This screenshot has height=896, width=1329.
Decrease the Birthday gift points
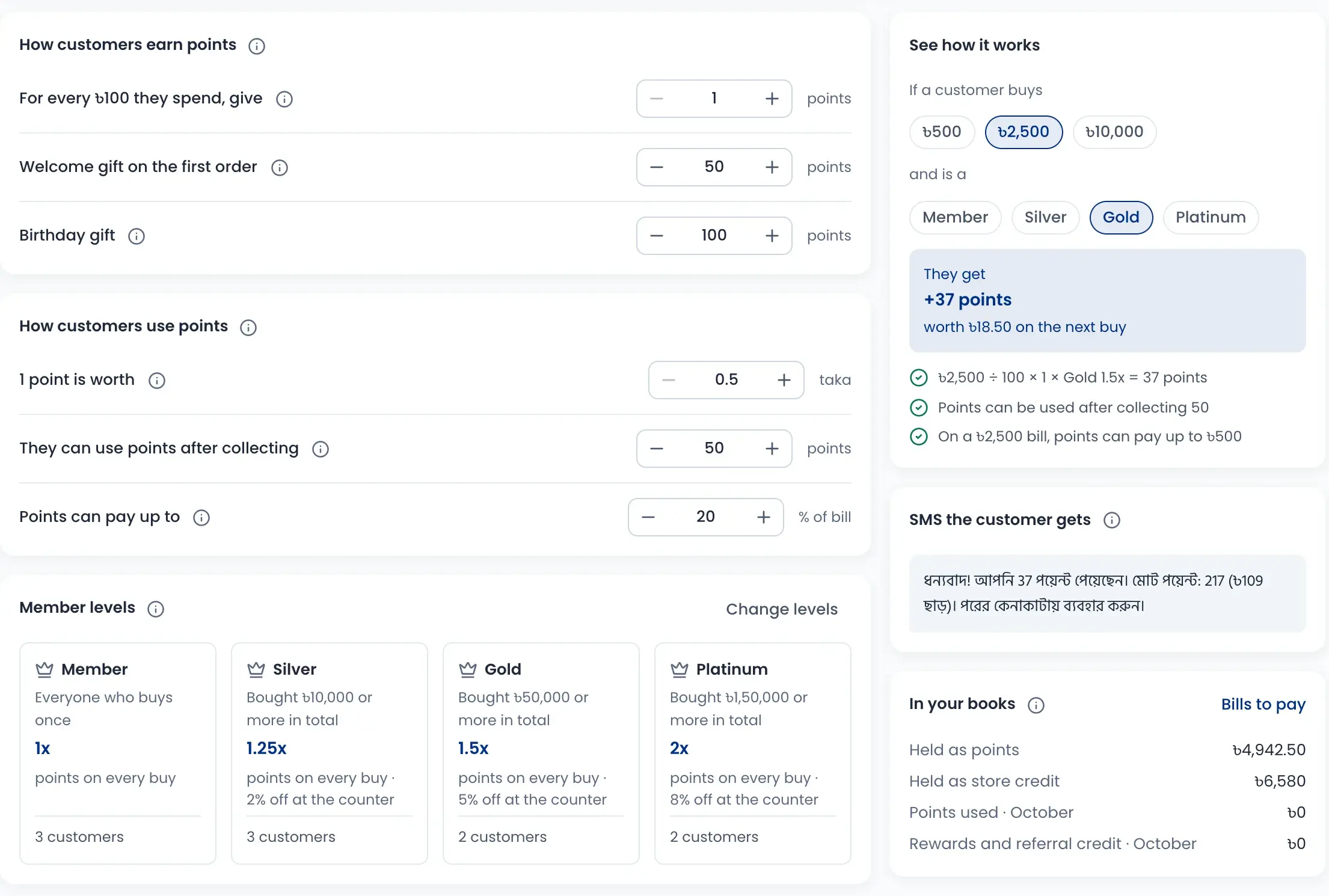click(x=657, y=236)
